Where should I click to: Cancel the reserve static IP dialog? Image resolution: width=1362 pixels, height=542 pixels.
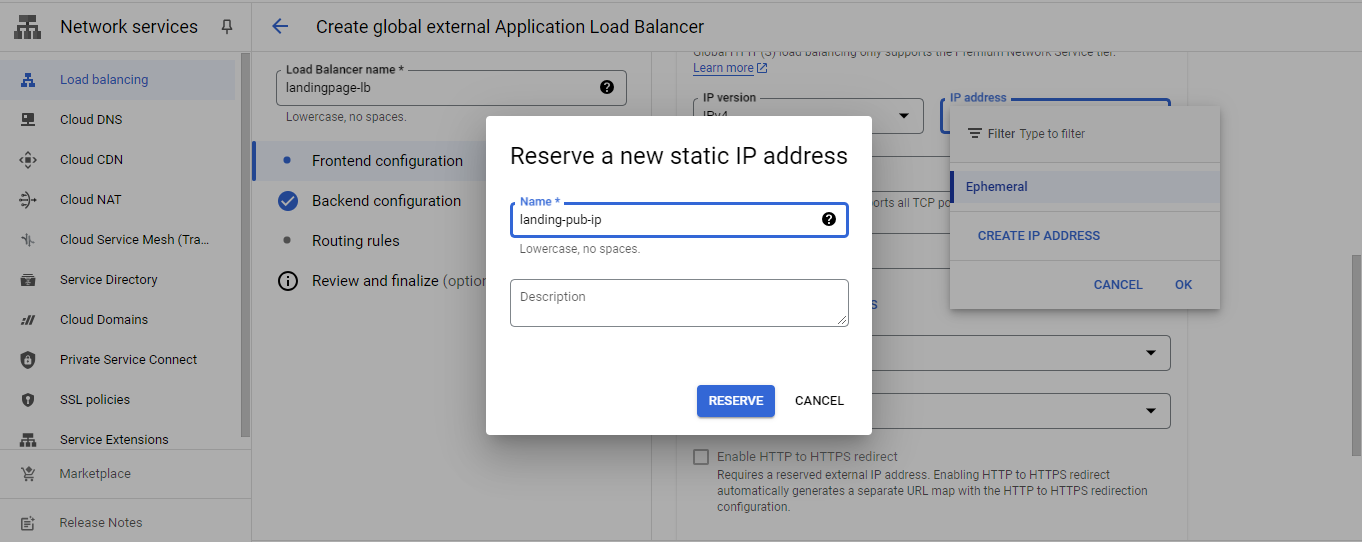click(819, 401)
